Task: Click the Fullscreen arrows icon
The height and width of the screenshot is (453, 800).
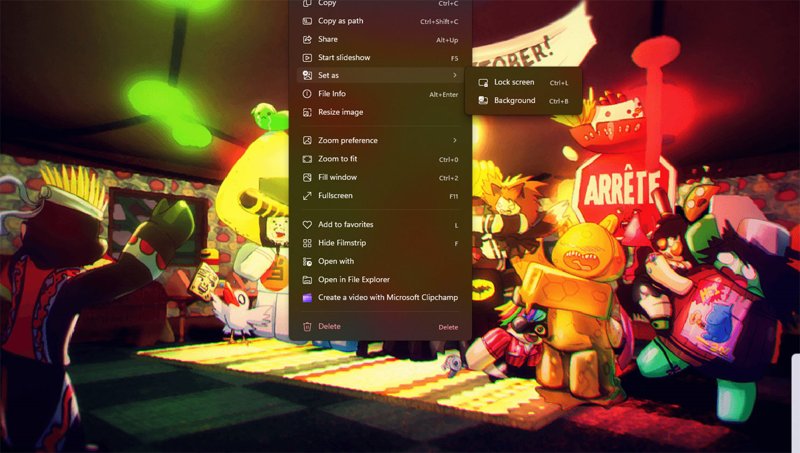Action: coord(307,196)
